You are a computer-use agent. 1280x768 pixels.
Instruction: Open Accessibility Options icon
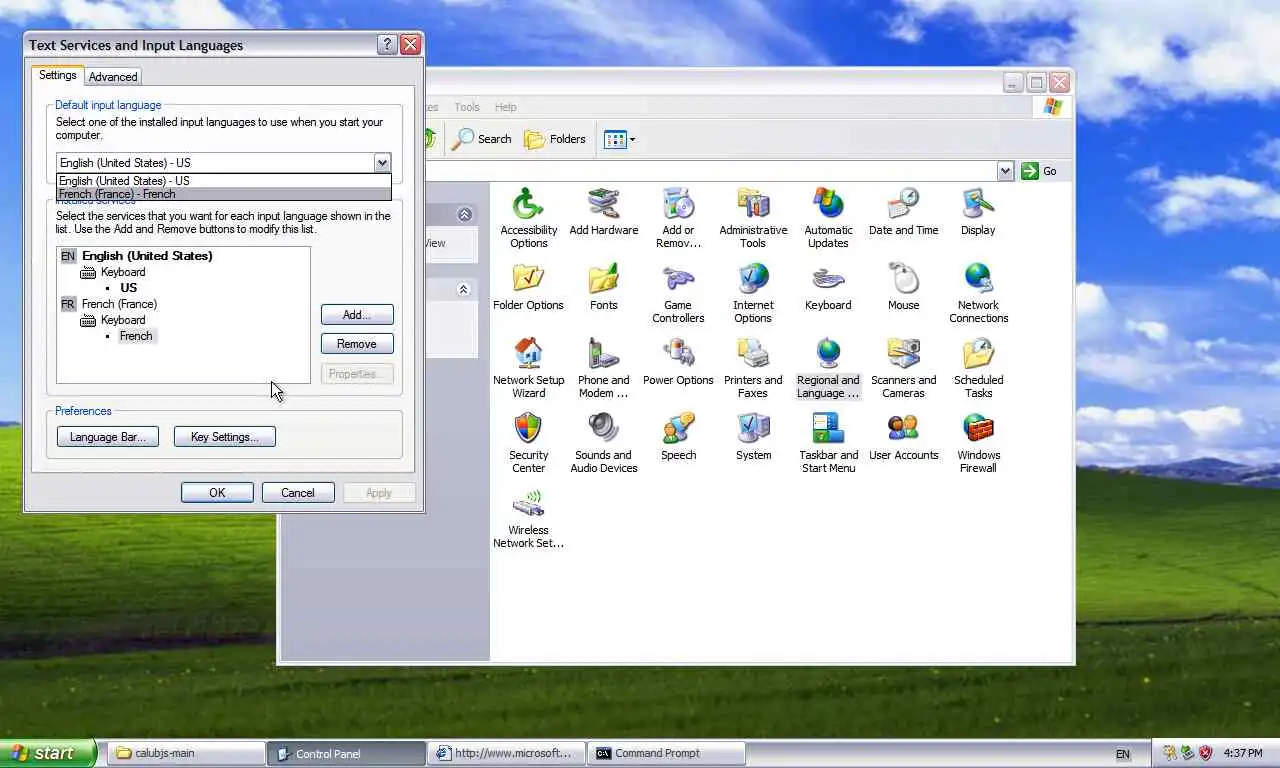(x=528, y=217)
